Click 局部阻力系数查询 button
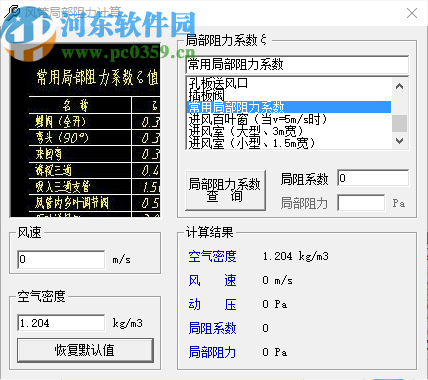 pos(225,190)
